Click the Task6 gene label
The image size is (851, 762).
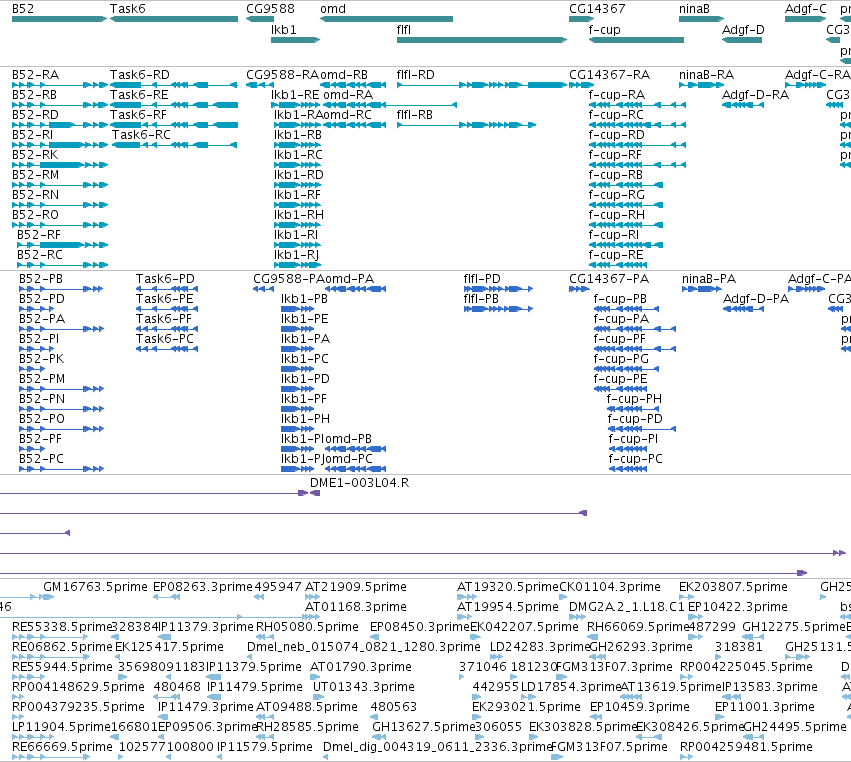[x=128, y=9]
